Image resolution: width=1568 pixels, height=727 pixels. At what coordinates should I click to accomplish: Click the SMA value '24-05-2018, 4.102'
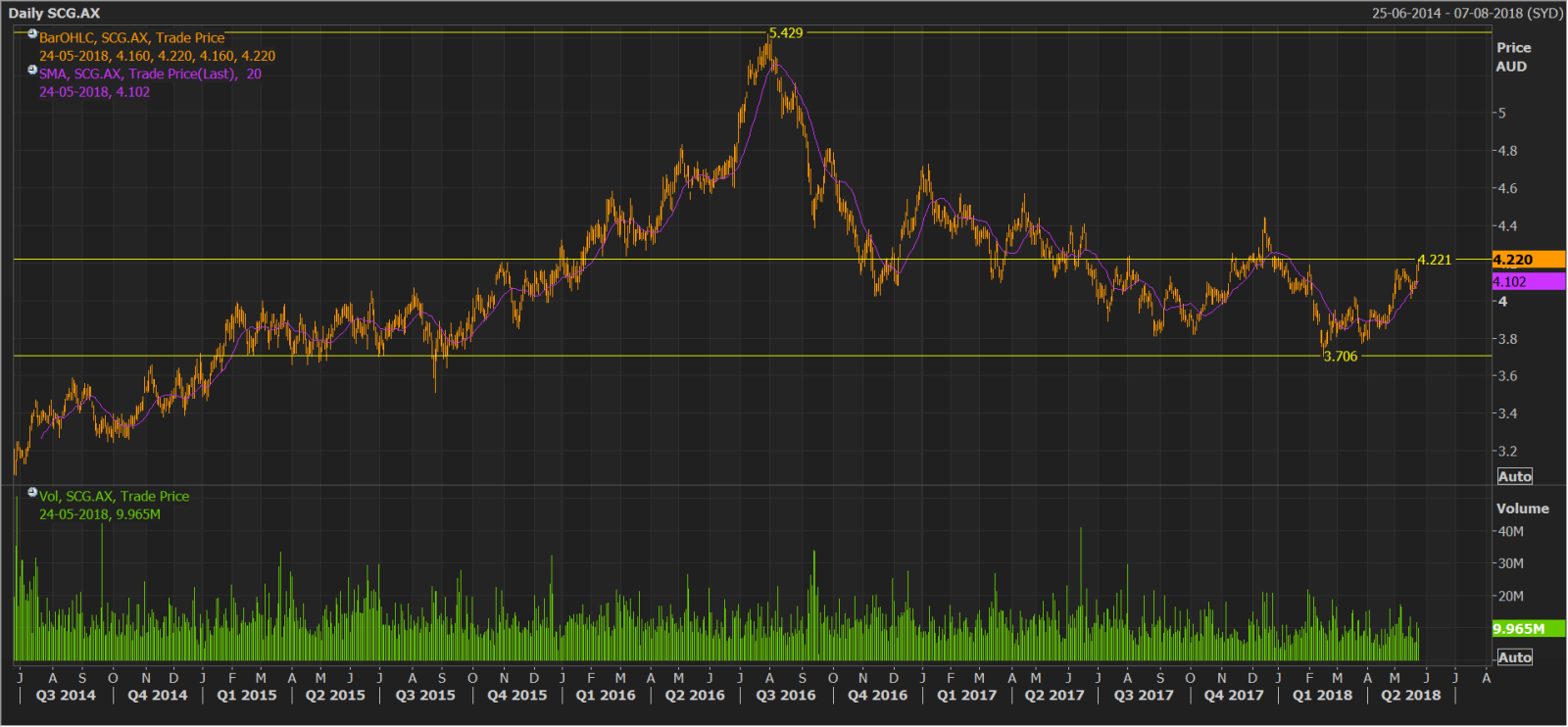pos(94,92)
